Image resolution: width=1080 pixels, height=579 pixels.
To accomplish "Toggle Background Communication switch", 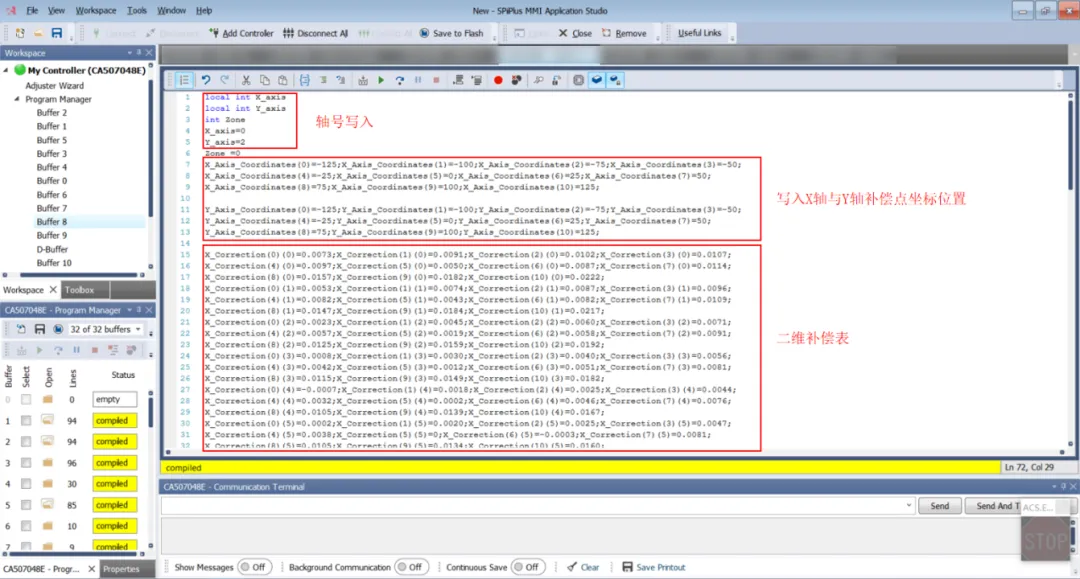I will coord(410,567).
